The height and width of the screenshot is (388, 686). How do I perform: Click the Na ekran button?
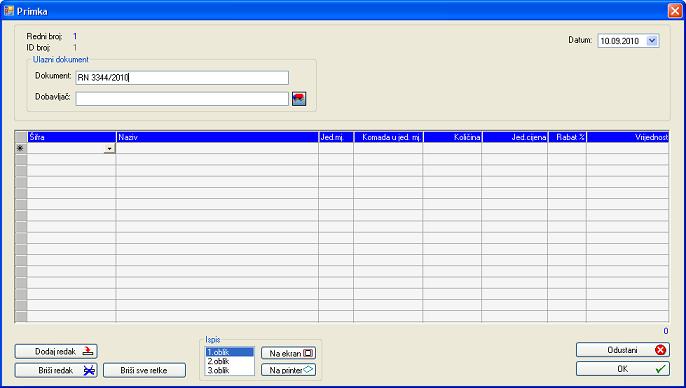[288, 353]
